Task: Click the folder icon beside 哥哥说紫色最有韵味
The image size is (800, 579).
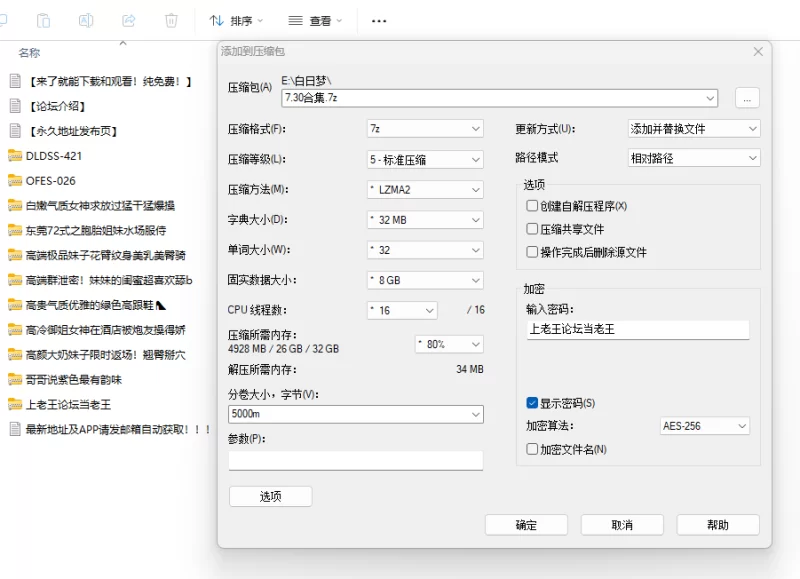Action: coord(15,380)
